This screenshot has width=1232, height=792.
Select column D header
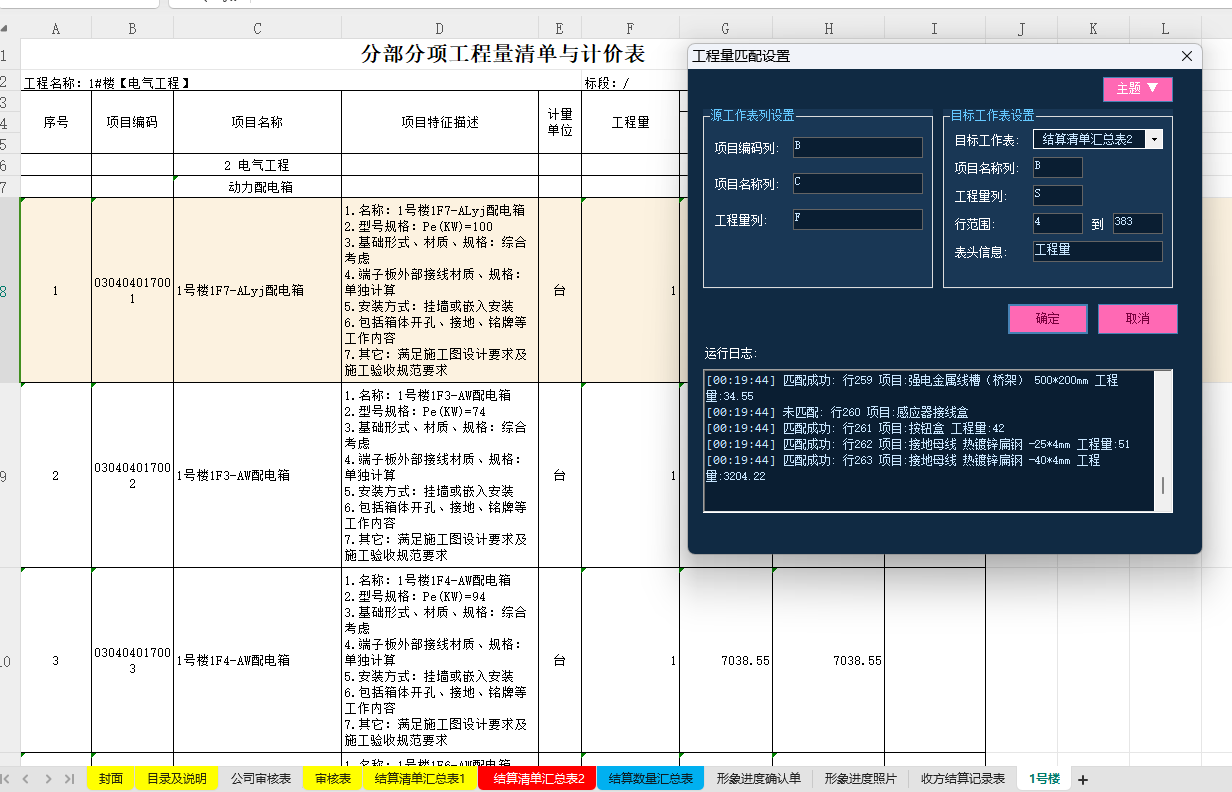pyautogui.click(x=439, y=29)
